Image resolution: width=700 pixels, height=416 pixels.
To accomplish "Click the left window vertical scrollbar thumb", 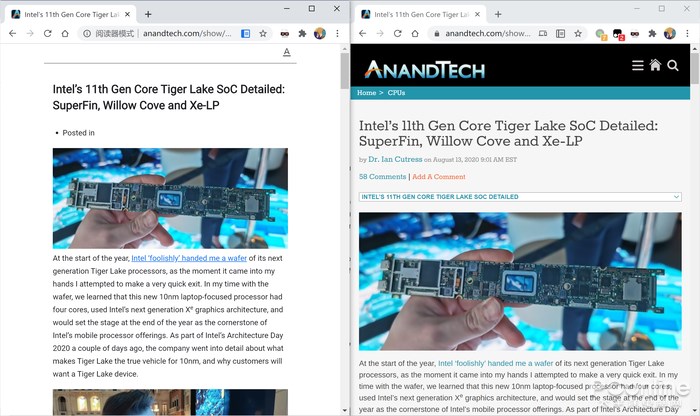I will click(345, 71).
